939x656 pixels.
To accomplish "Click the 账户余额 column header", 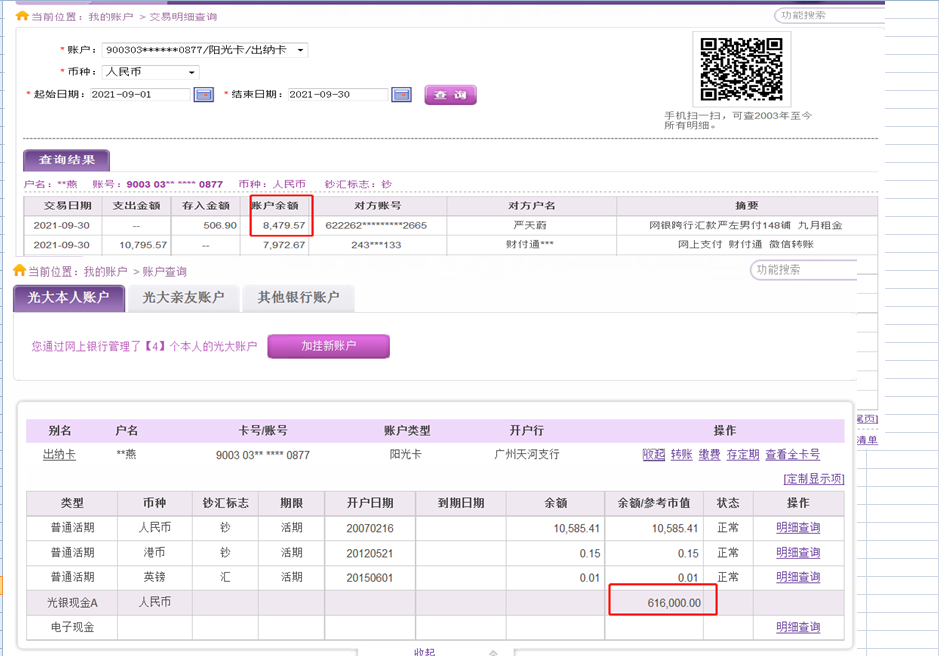I will (x=275, y=205).
